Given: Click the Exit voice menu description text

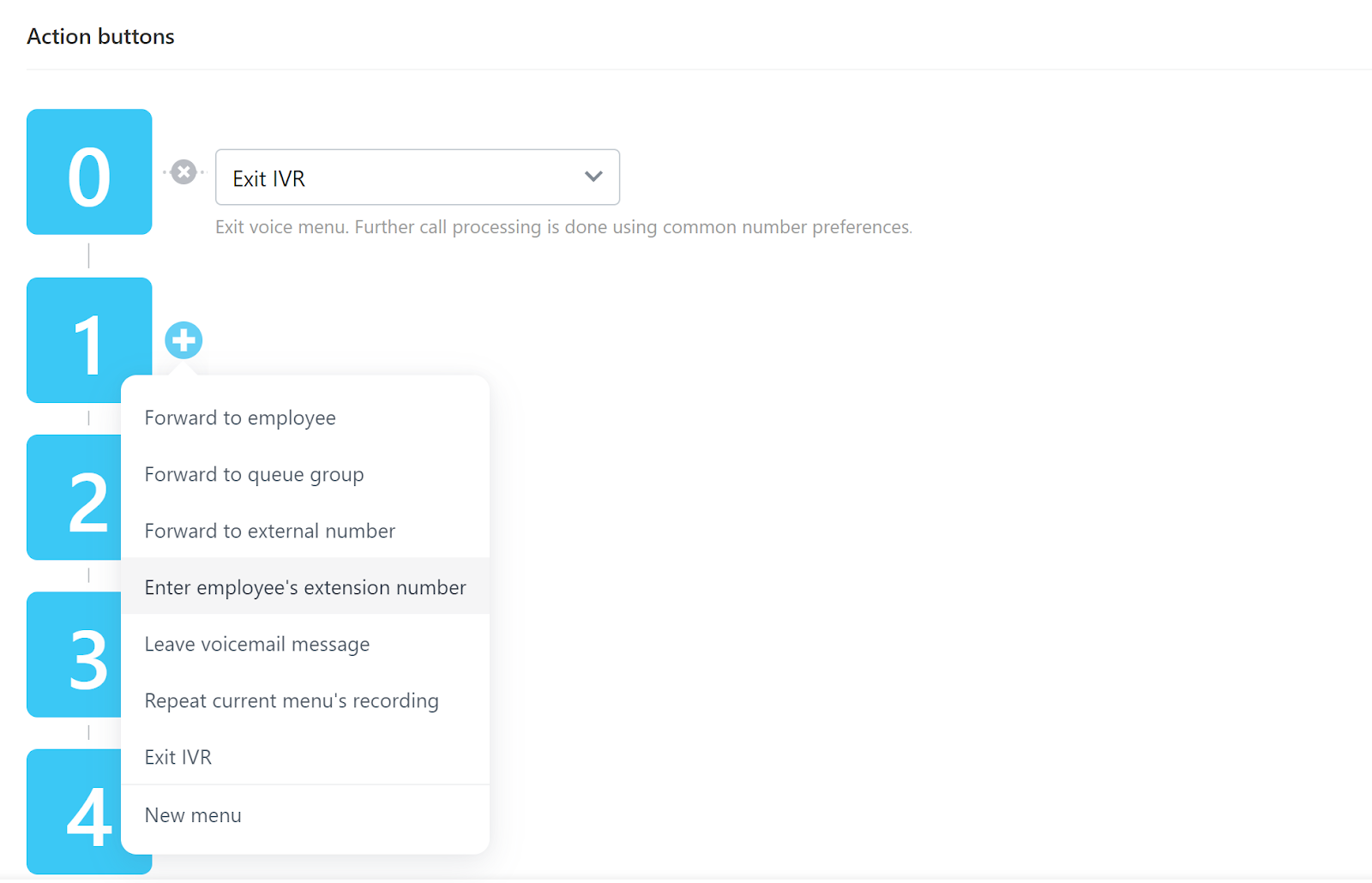Looking at the screenshot, I should pyautogui.click(x=563, y=227).
